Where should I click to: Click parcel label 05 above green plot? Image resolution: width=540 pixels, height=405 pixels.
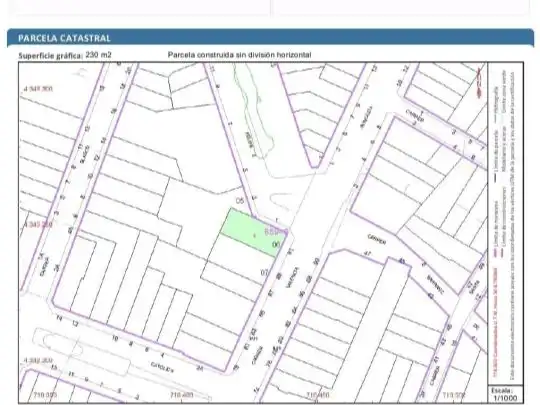click(240, 200)
